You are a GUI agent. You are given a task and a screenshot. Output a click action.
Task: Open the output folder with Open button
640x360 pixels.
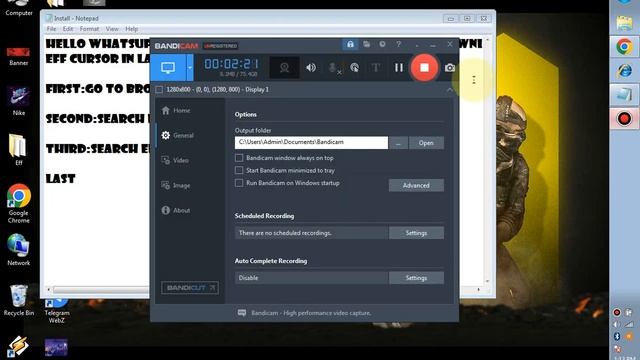426,143
